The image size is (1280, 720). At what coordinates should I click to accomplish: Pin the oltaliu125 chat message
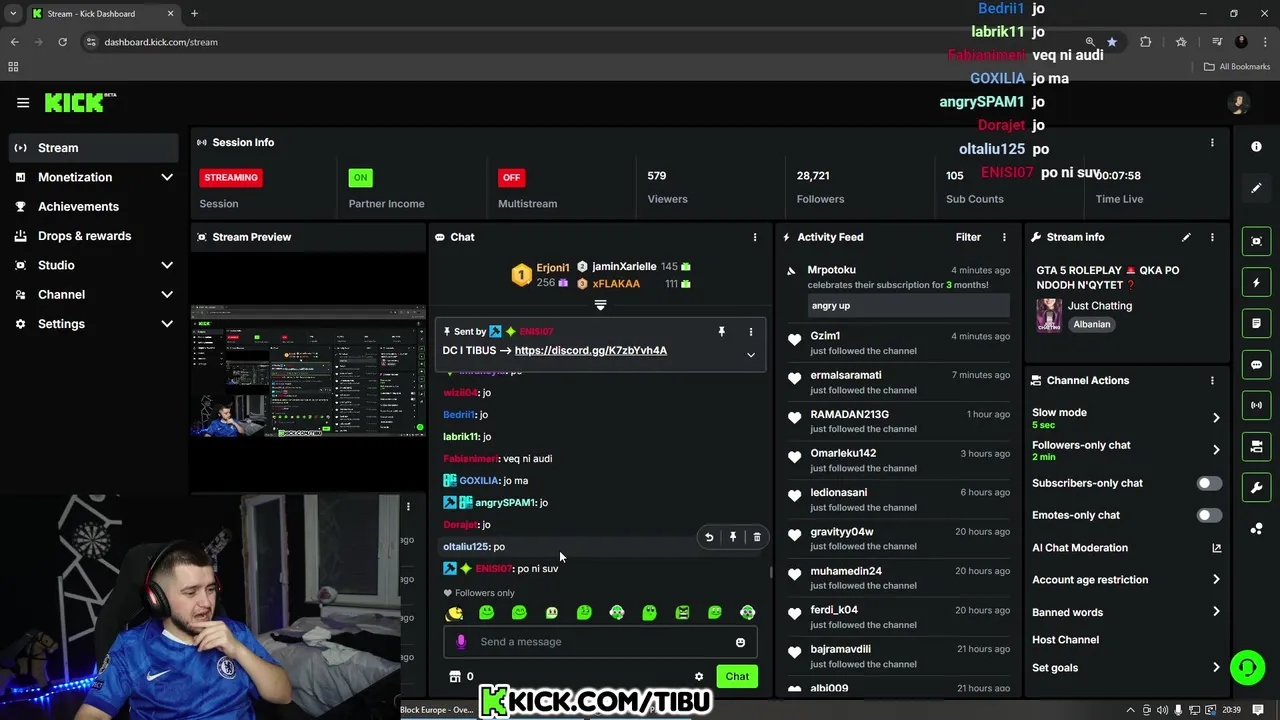point(733,537)
